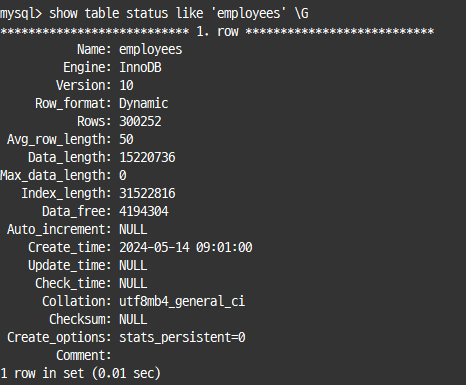Click the Max_data_length value 0
Viewport: 466px width, 385px height.
[x=123, y=176]
